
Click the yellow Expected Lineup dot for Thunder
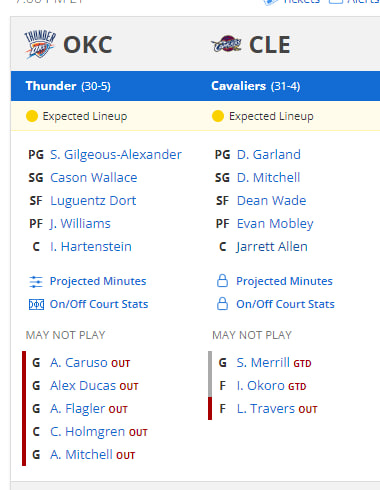(32, 116)
